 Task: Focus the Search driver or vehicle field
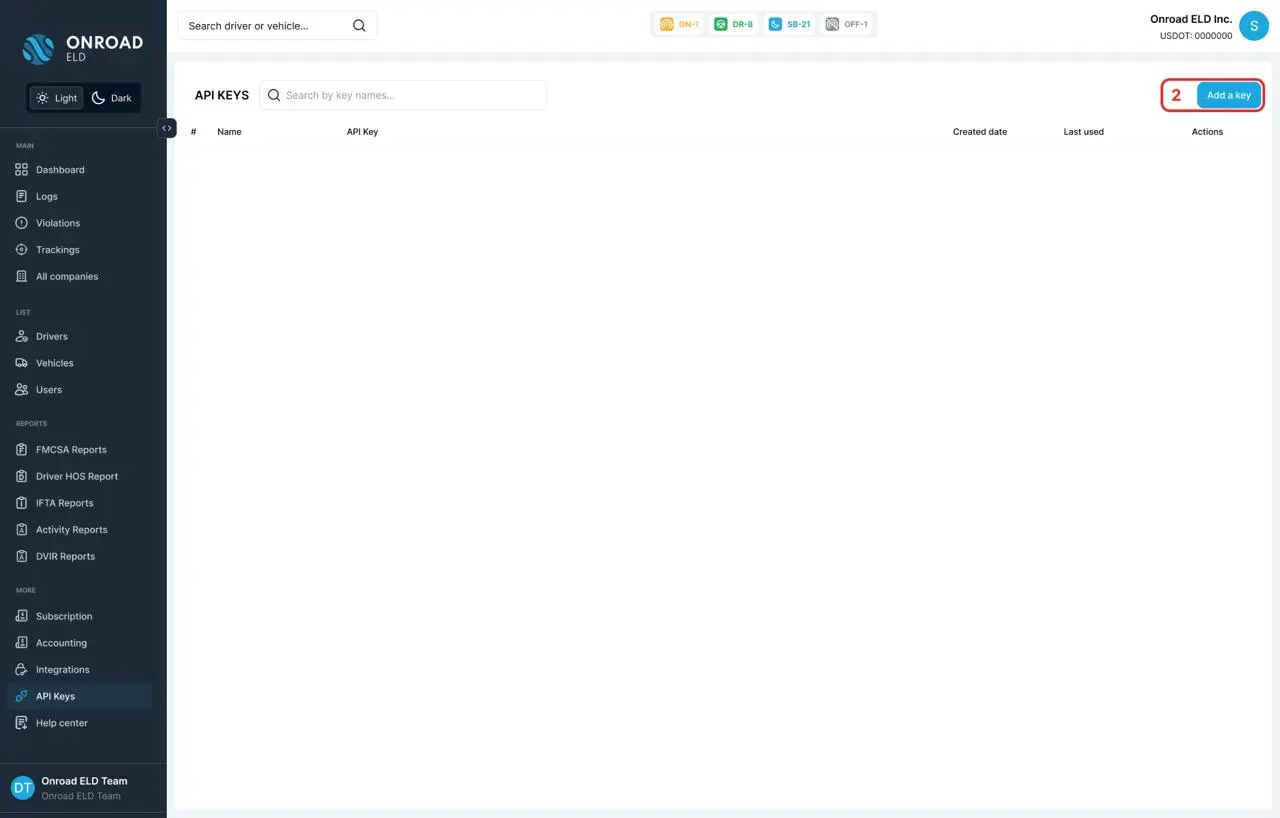277,26
